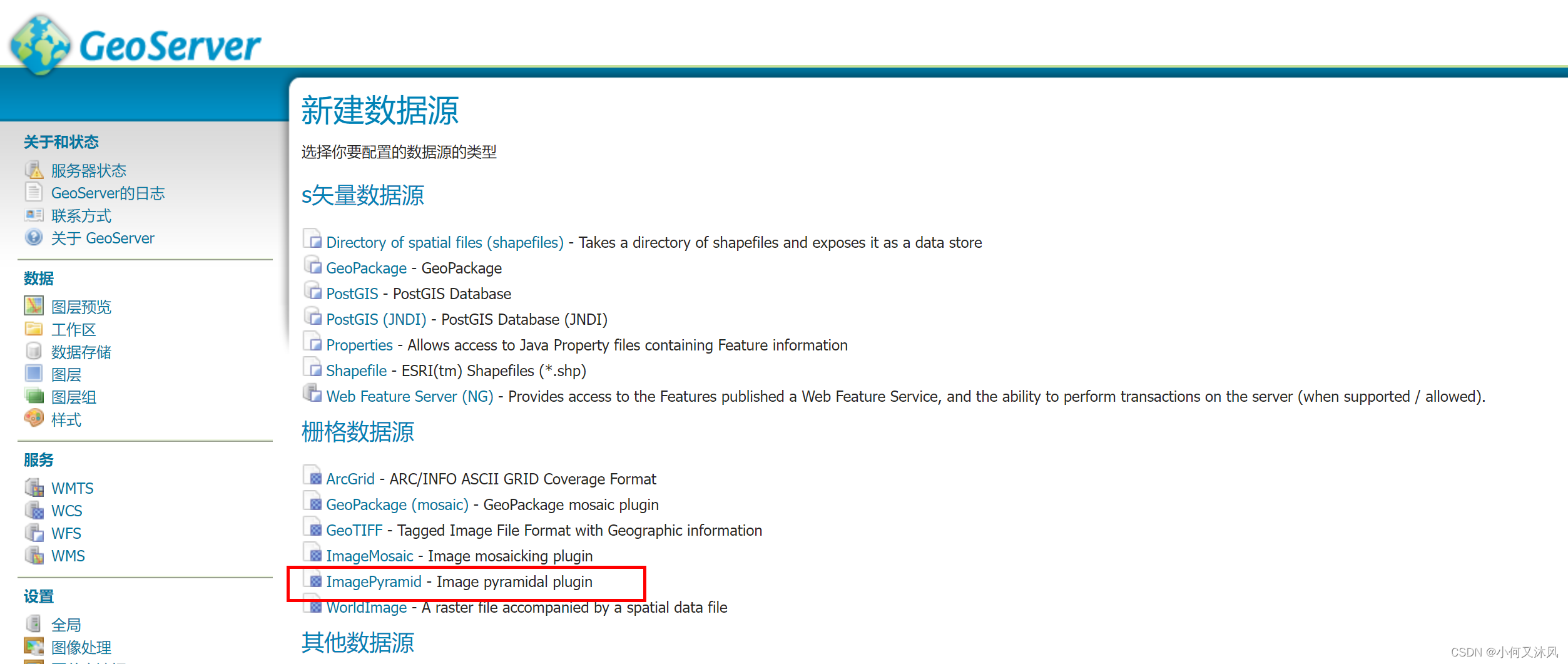1568x664 pixels.
Task: Click the layer preview map icon
Action: click(34, 305)
